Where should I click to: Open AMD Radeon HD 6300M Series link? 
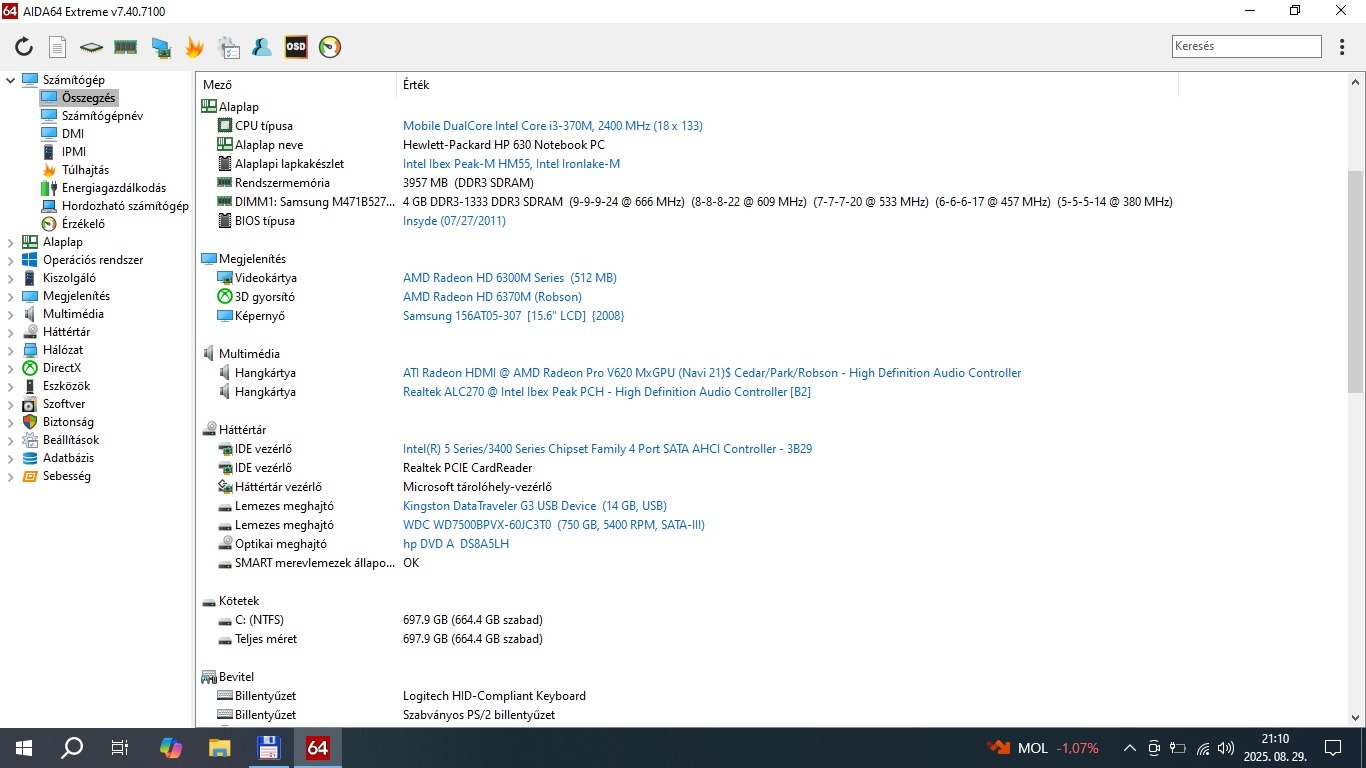pos(510,278)
